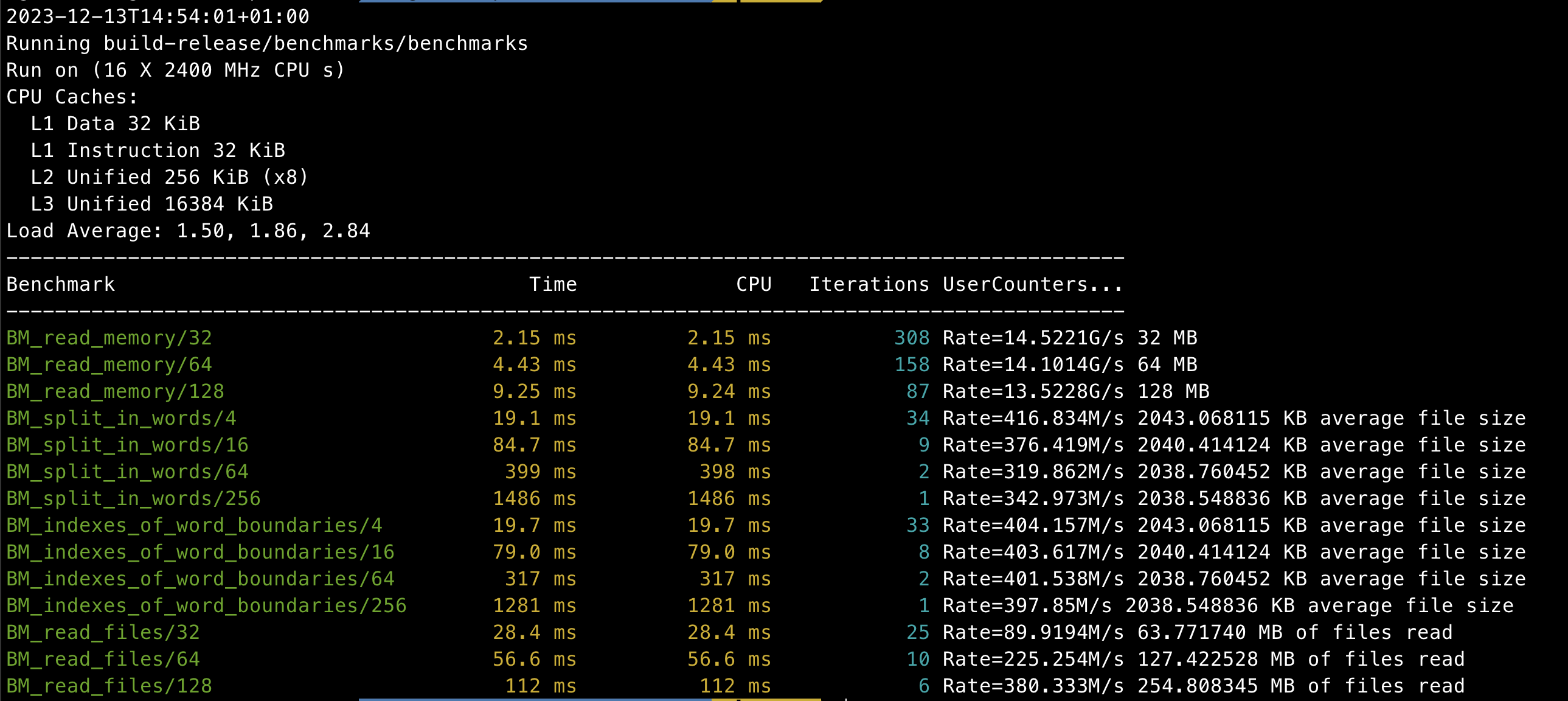
Task: Click 'L2 Unified 256 KiB (x8)' line
Action: coord(170,177)
